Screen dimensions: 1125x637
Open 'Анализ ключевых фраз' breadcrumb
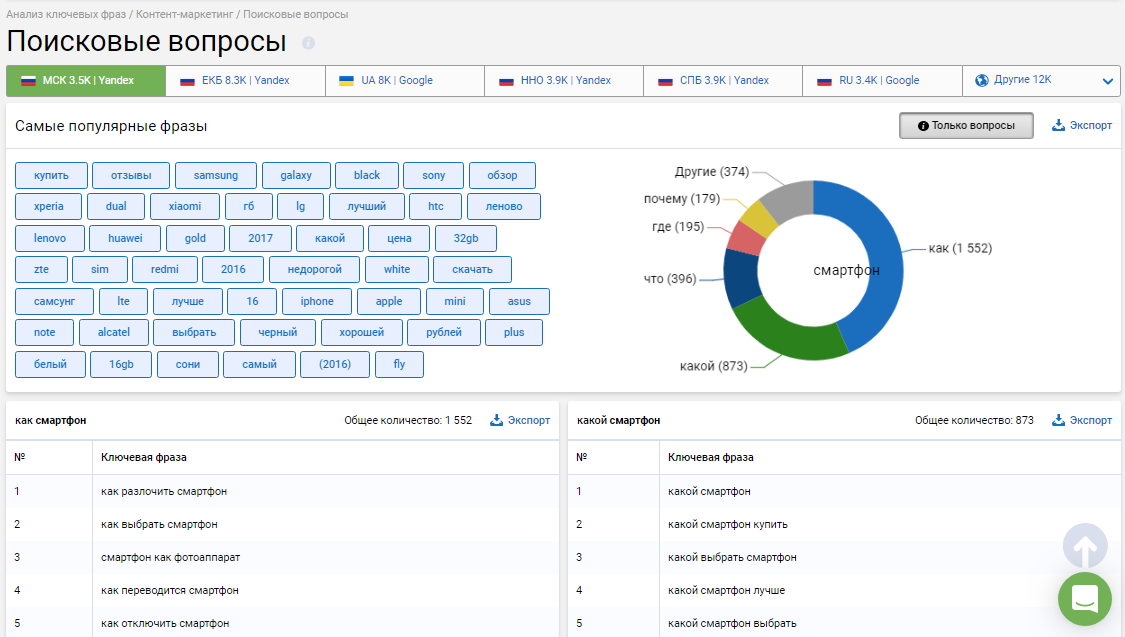[66, 14]
